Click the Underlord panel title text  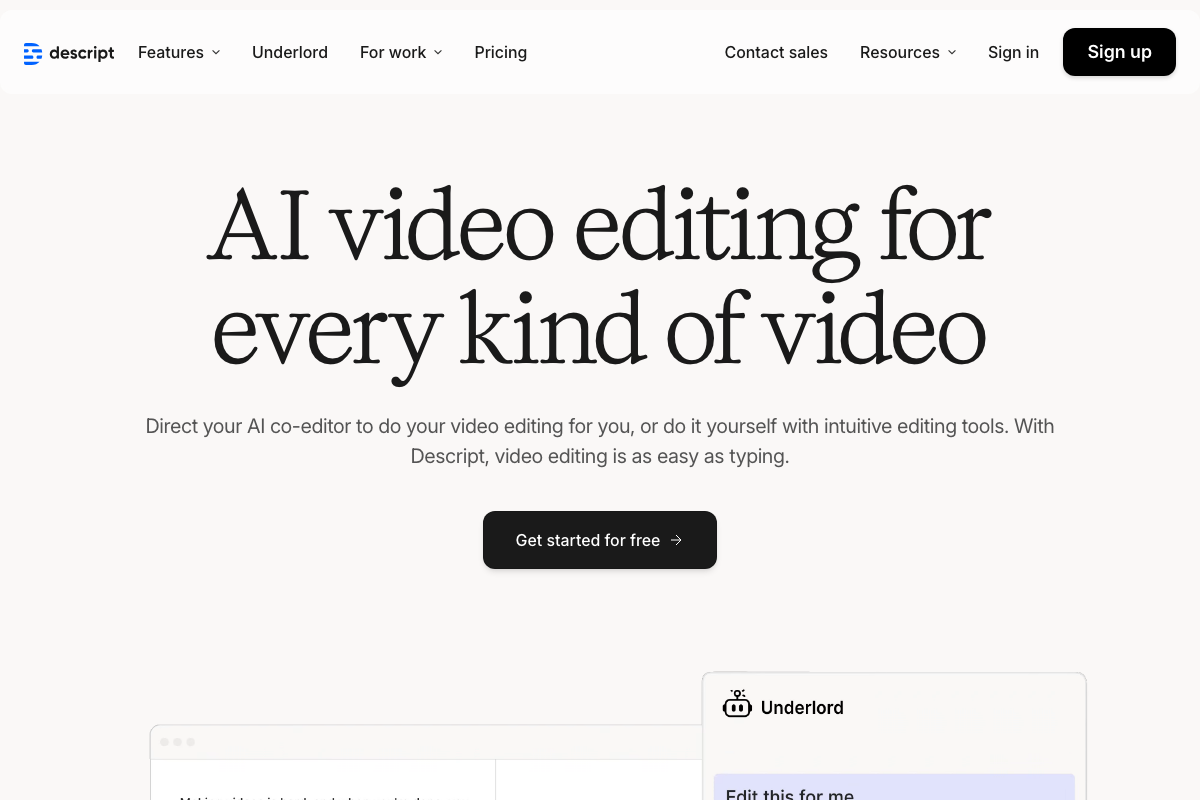802,708
